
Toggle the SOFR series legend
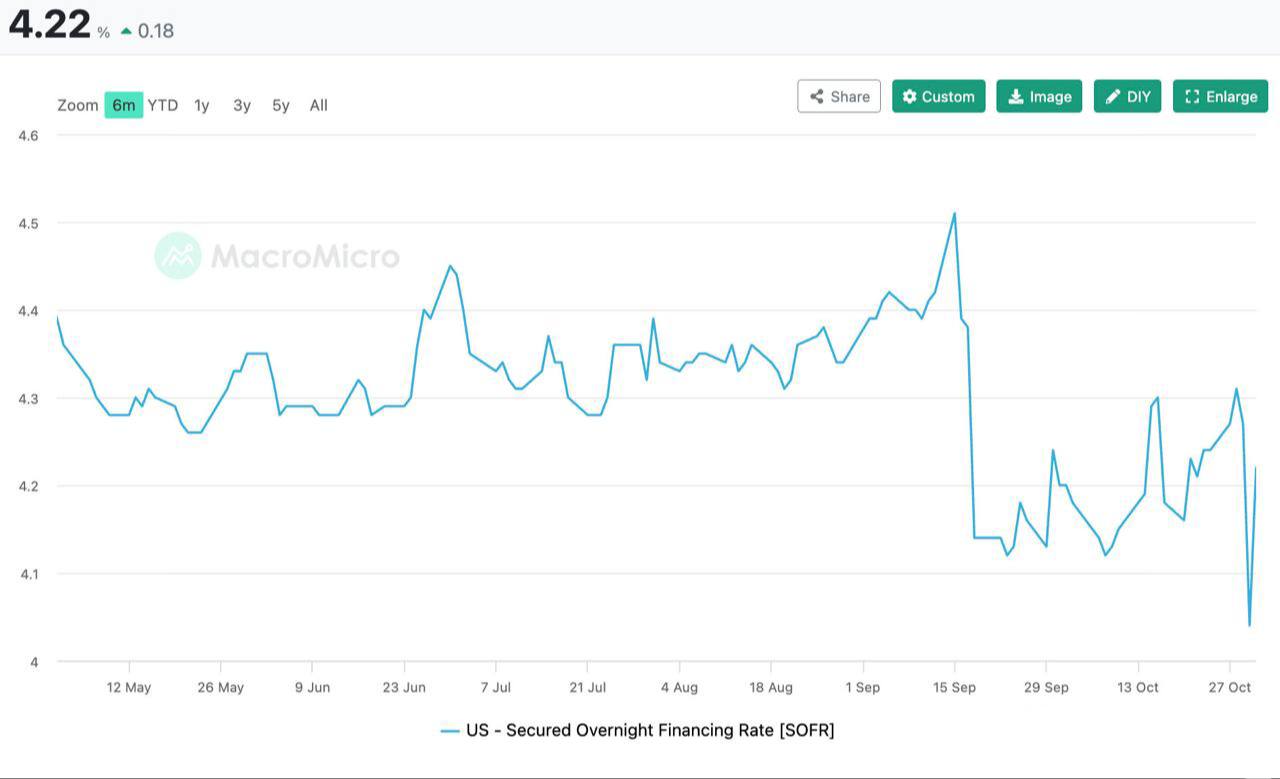click(649, 730)
